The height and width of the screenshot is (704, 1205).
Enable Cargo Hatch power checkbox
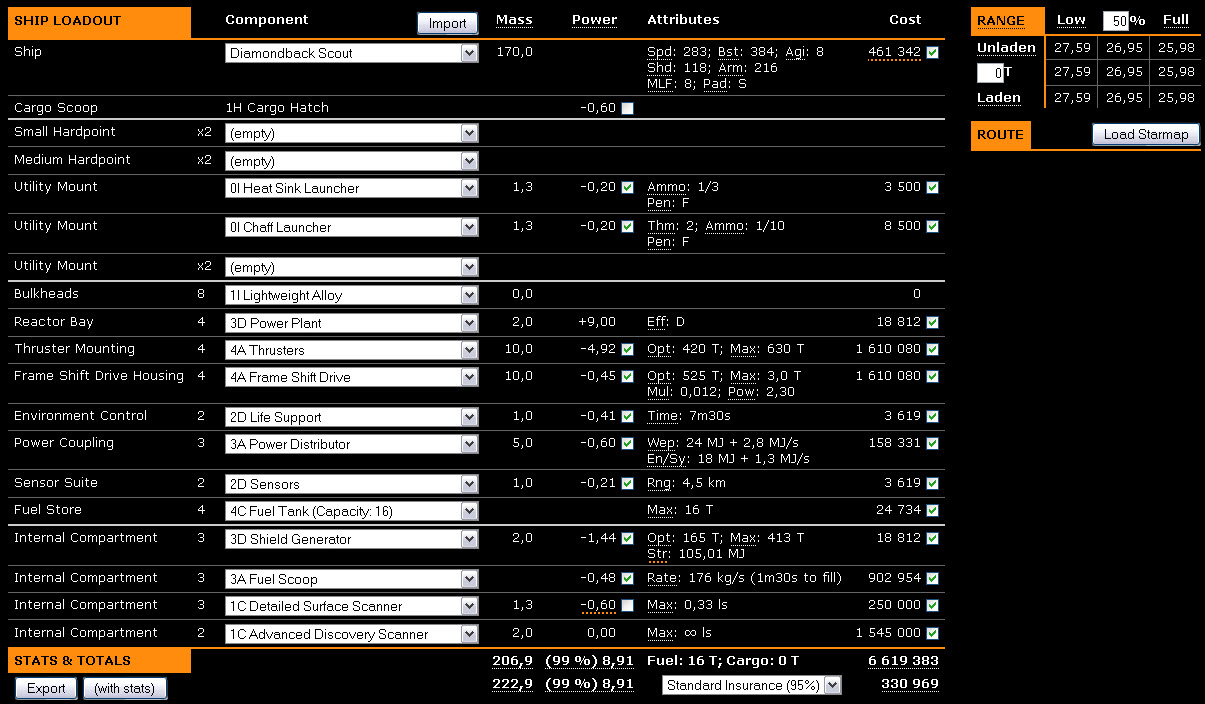(x=627, y=108)
